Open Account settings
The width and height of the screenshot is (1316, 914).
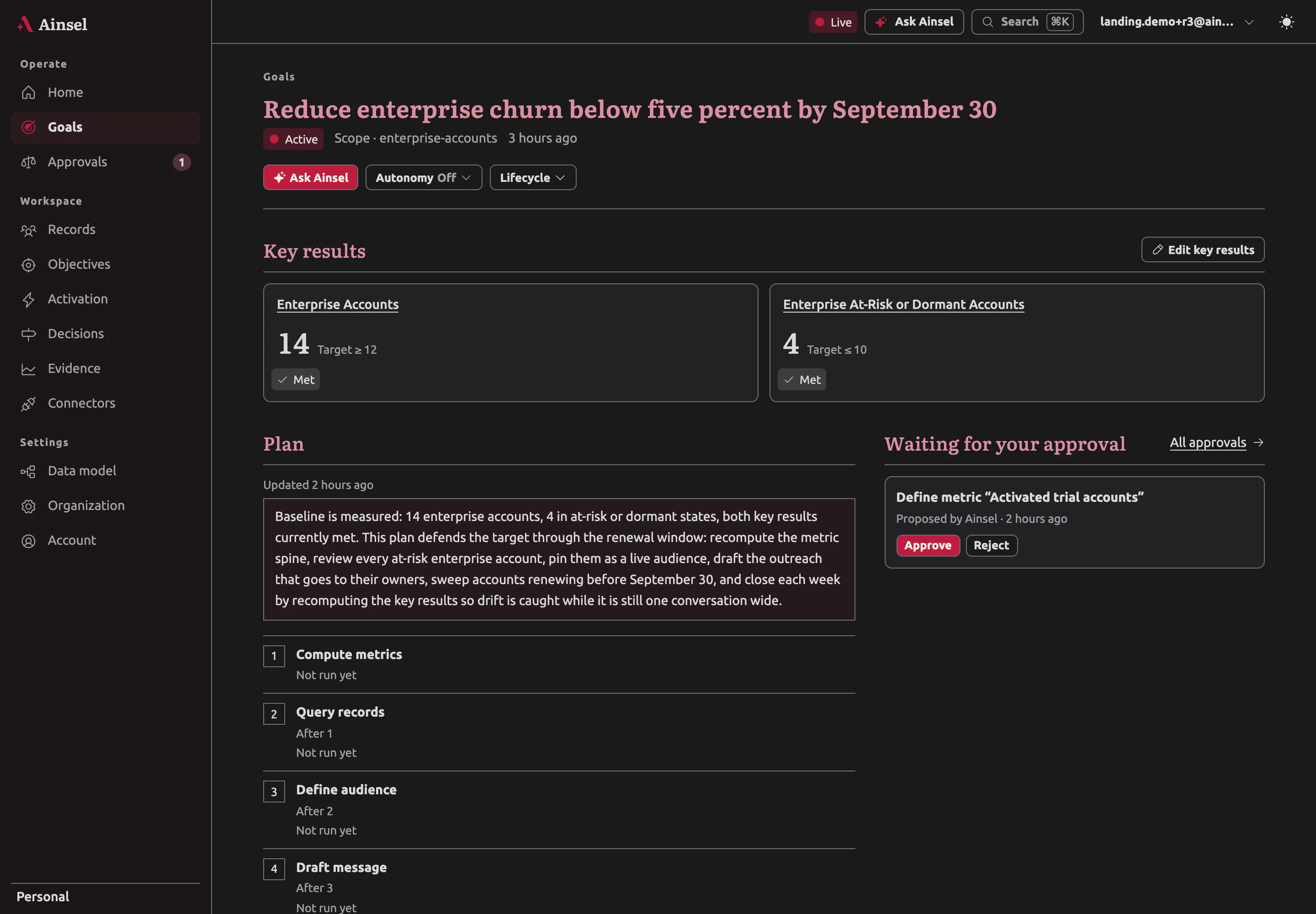106,541
